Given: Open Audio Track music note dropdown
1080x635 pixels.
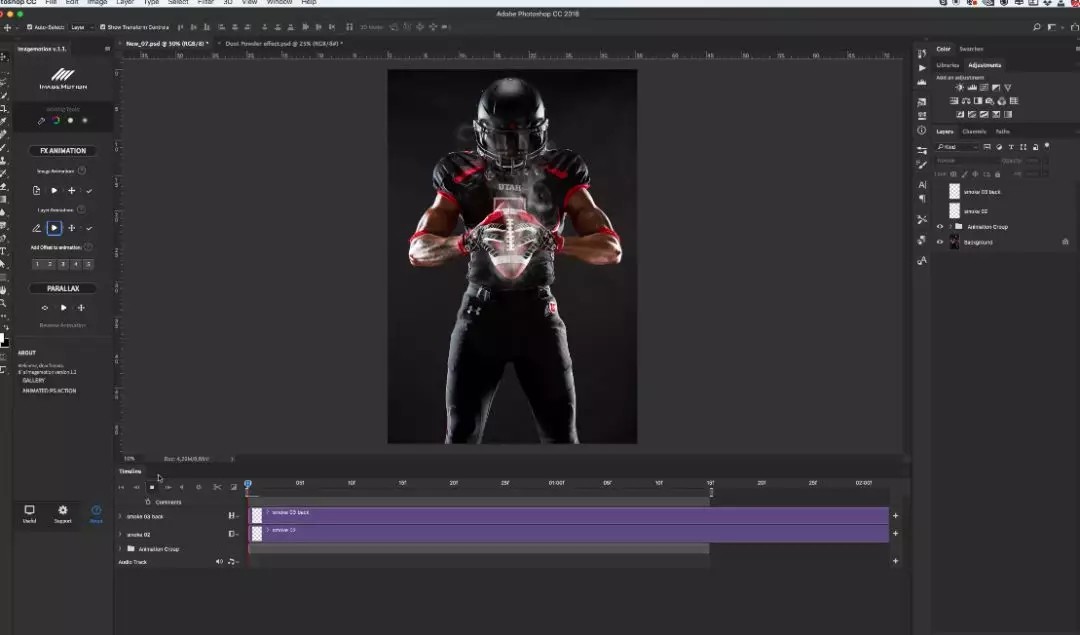Looking at the screenshot, I should point(233,562).
